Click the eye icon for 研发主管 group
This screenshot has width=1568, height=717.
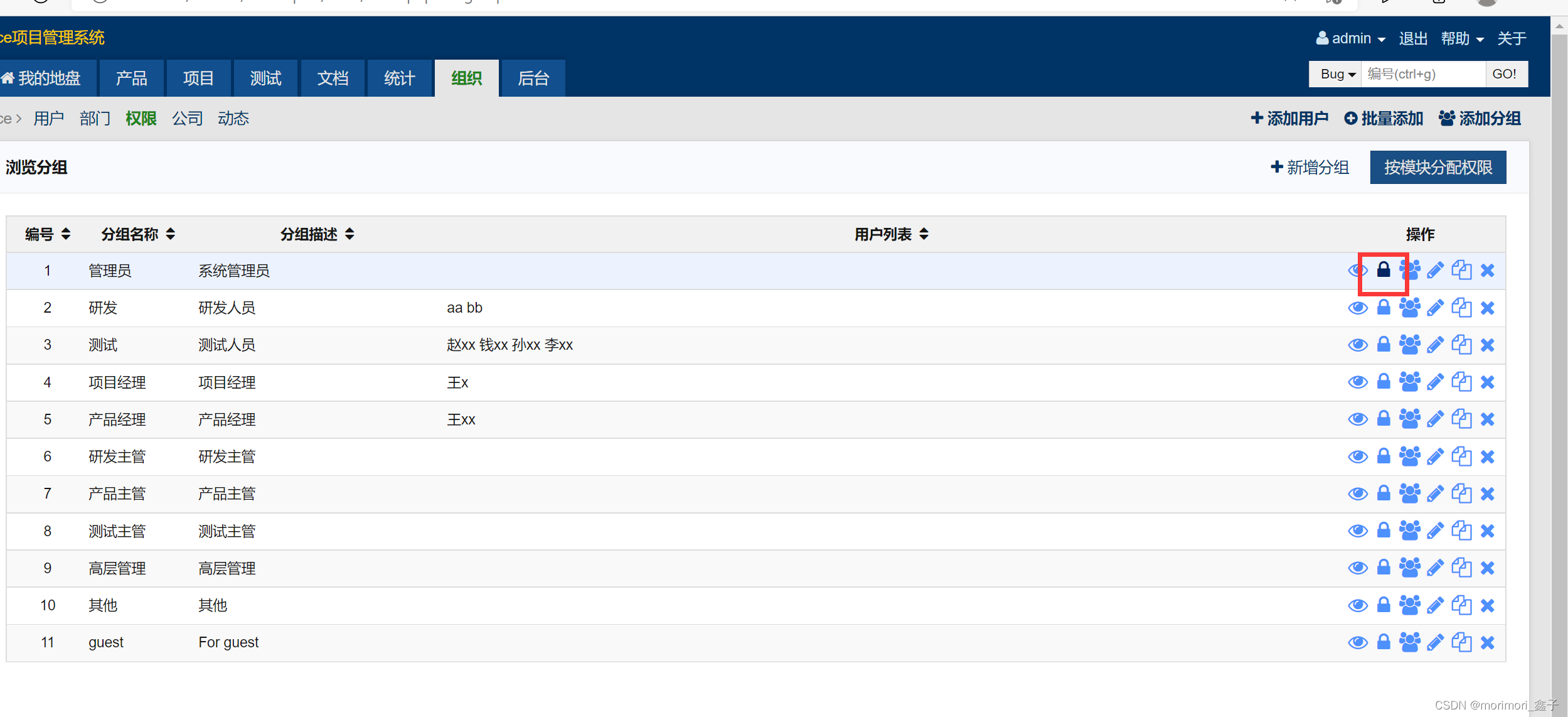(1358, 456)
